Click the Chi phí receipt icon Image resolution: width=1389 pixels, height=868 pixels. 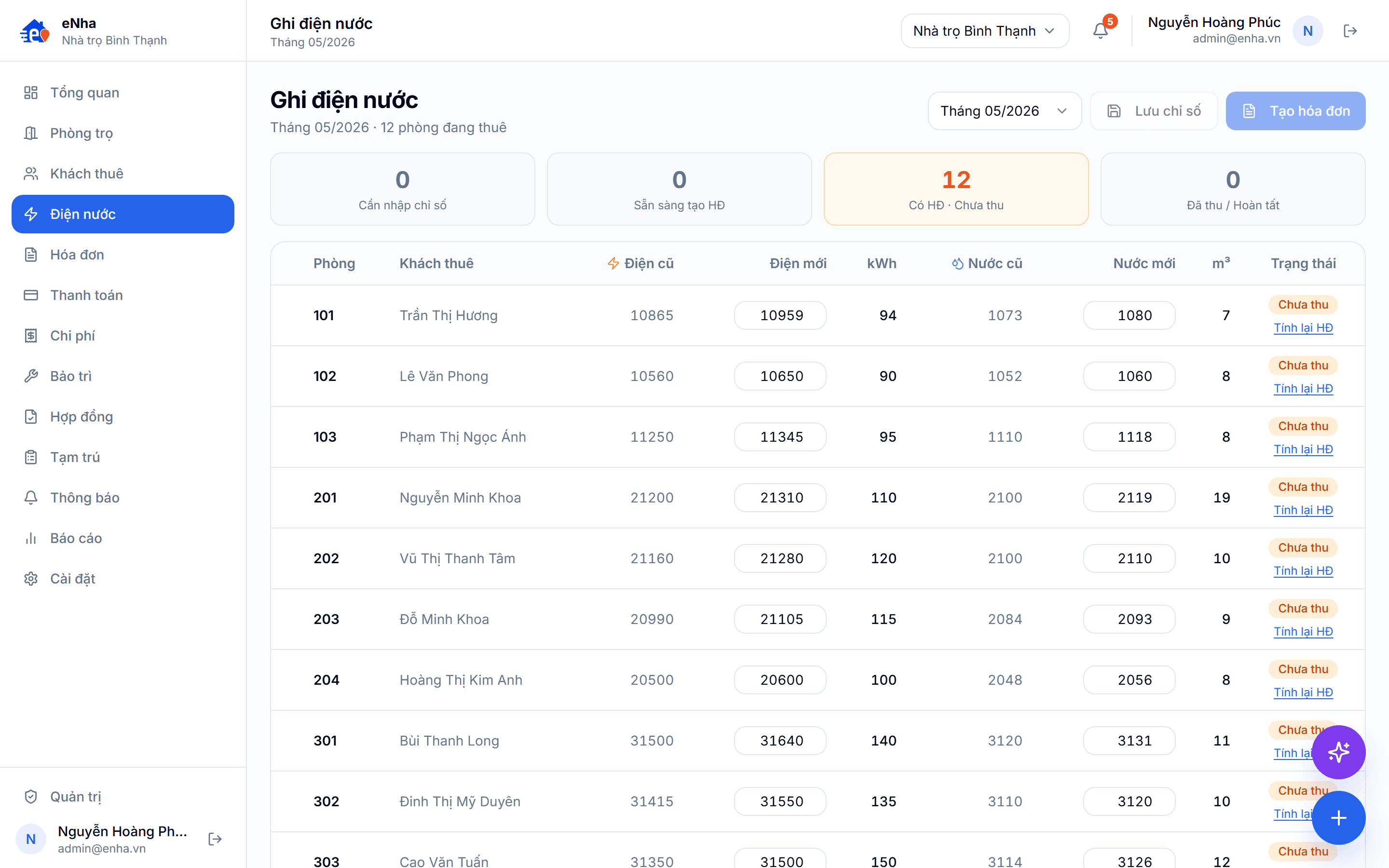point(31,336)
